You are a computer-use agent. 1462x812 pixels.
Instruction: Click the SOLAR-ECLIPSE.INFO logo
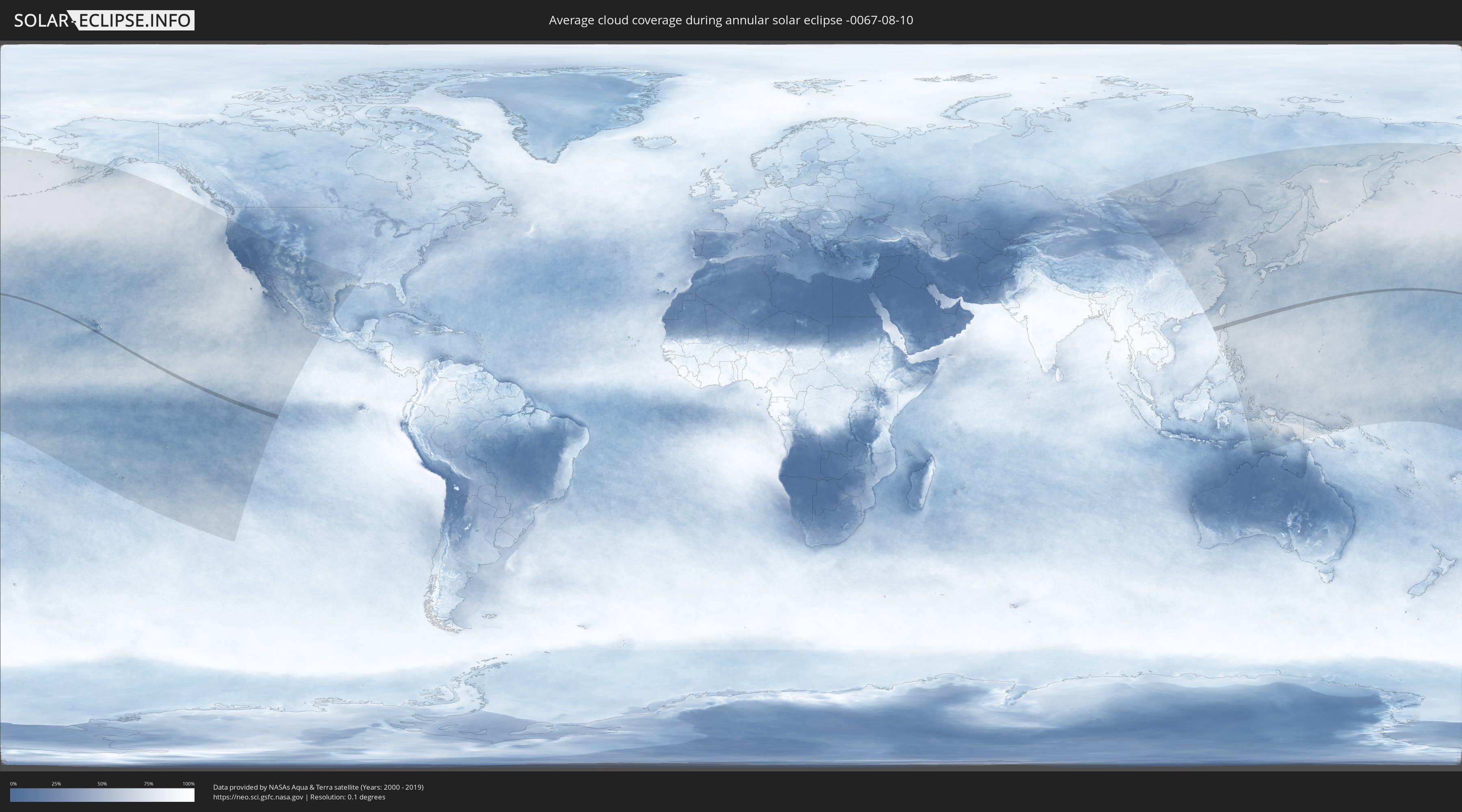[104, 20]
